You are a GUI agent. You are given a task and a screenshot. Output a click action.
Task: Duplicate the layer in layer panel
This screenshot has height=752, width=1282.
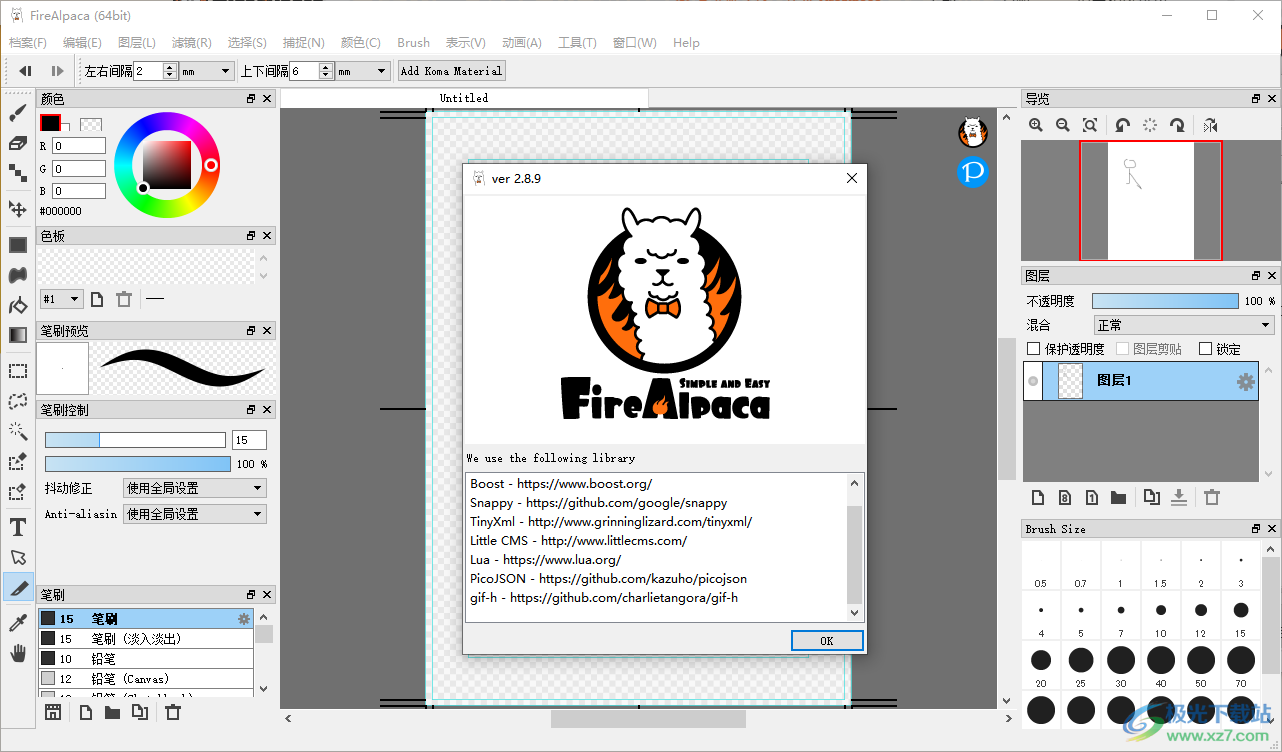pos(1152,497)
